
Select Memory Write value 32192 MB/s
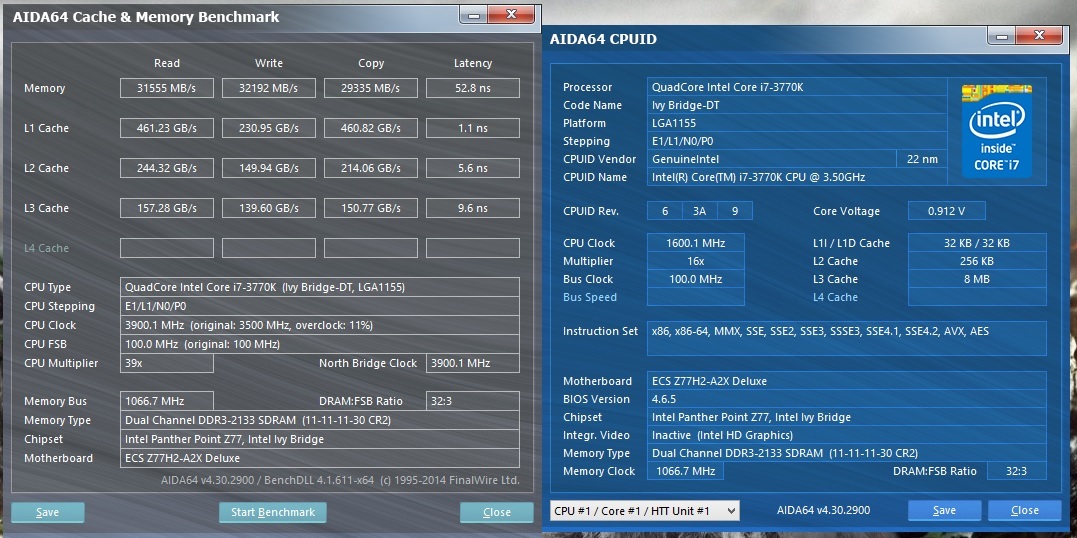click(x=269, y=88)
